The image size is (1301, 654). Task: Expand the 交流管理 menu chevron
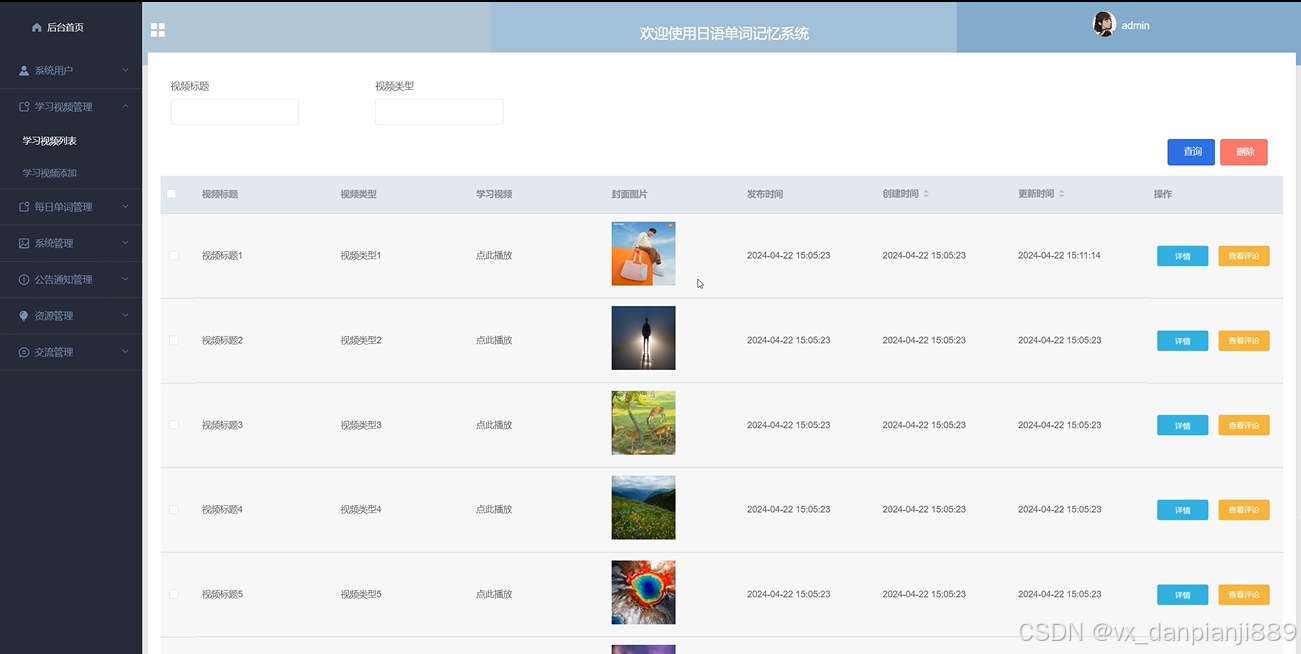tap(125, 352)
